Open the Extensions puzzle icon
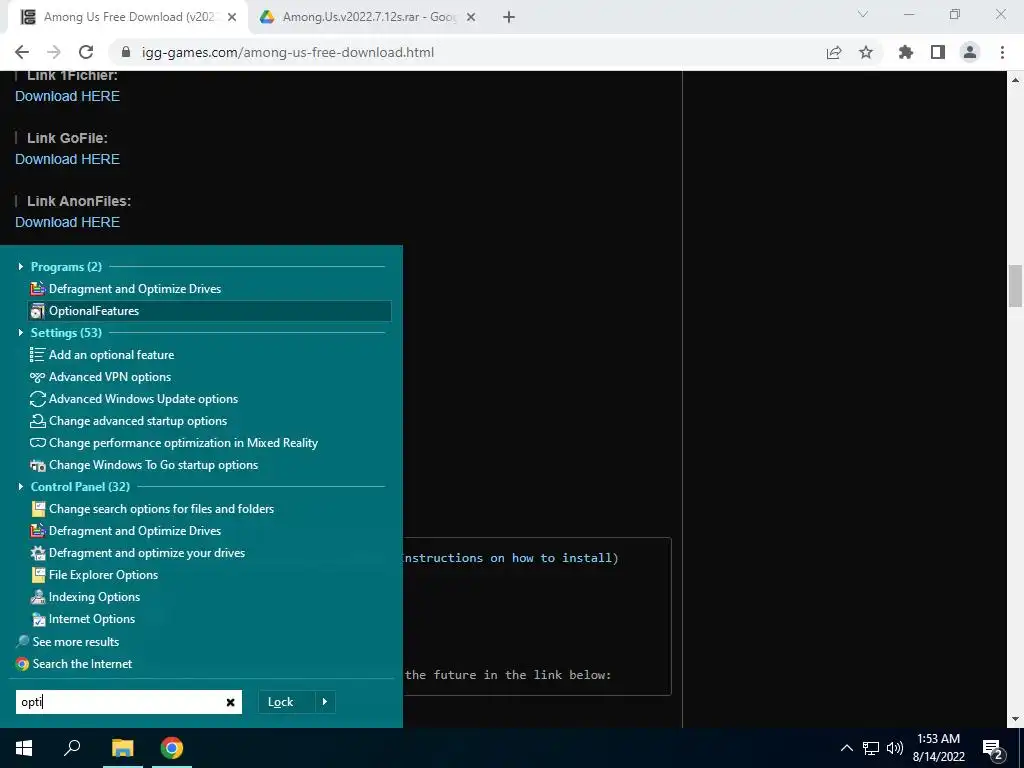1024x768 pixels. [906, 52]
